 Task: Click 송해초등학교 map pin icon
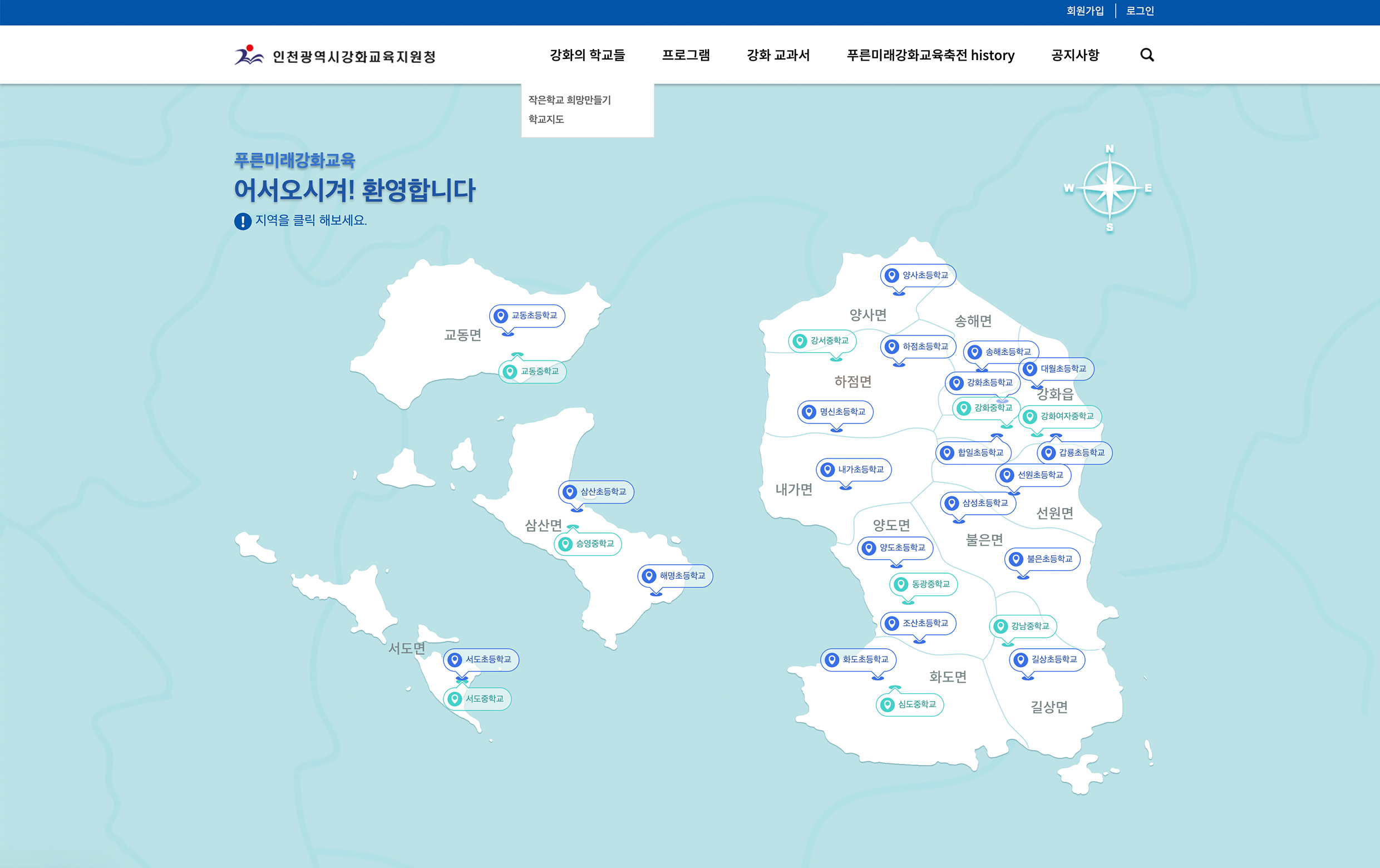click(x=975, y=352)
